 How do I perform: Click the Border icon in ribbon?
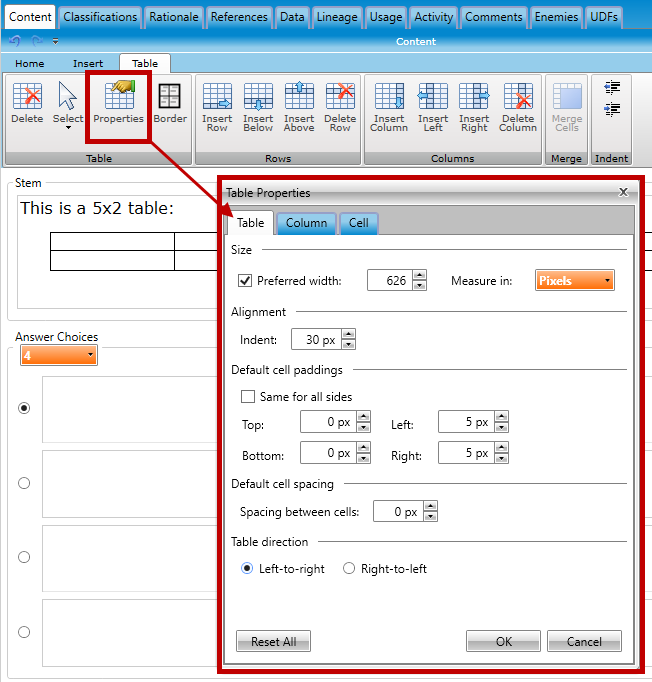(170, 104)
